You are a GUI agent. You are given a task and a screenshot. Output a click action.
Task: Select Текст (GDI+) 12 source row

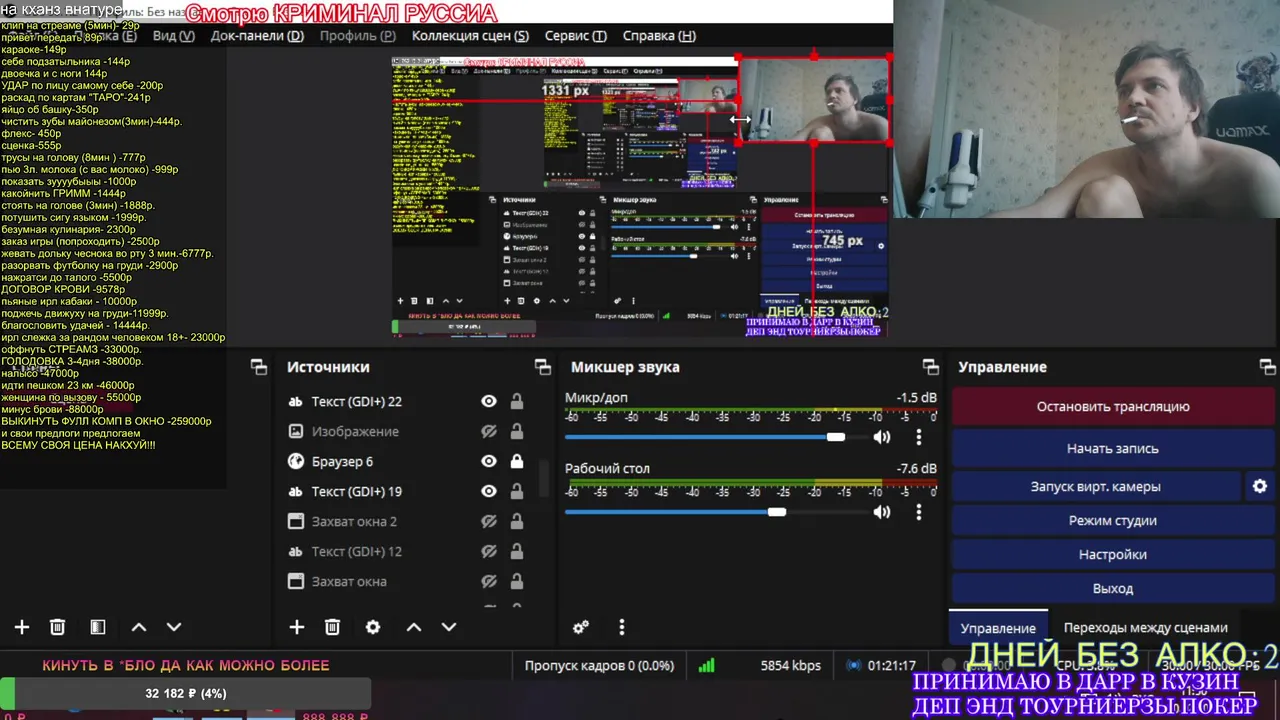(406, 551)
